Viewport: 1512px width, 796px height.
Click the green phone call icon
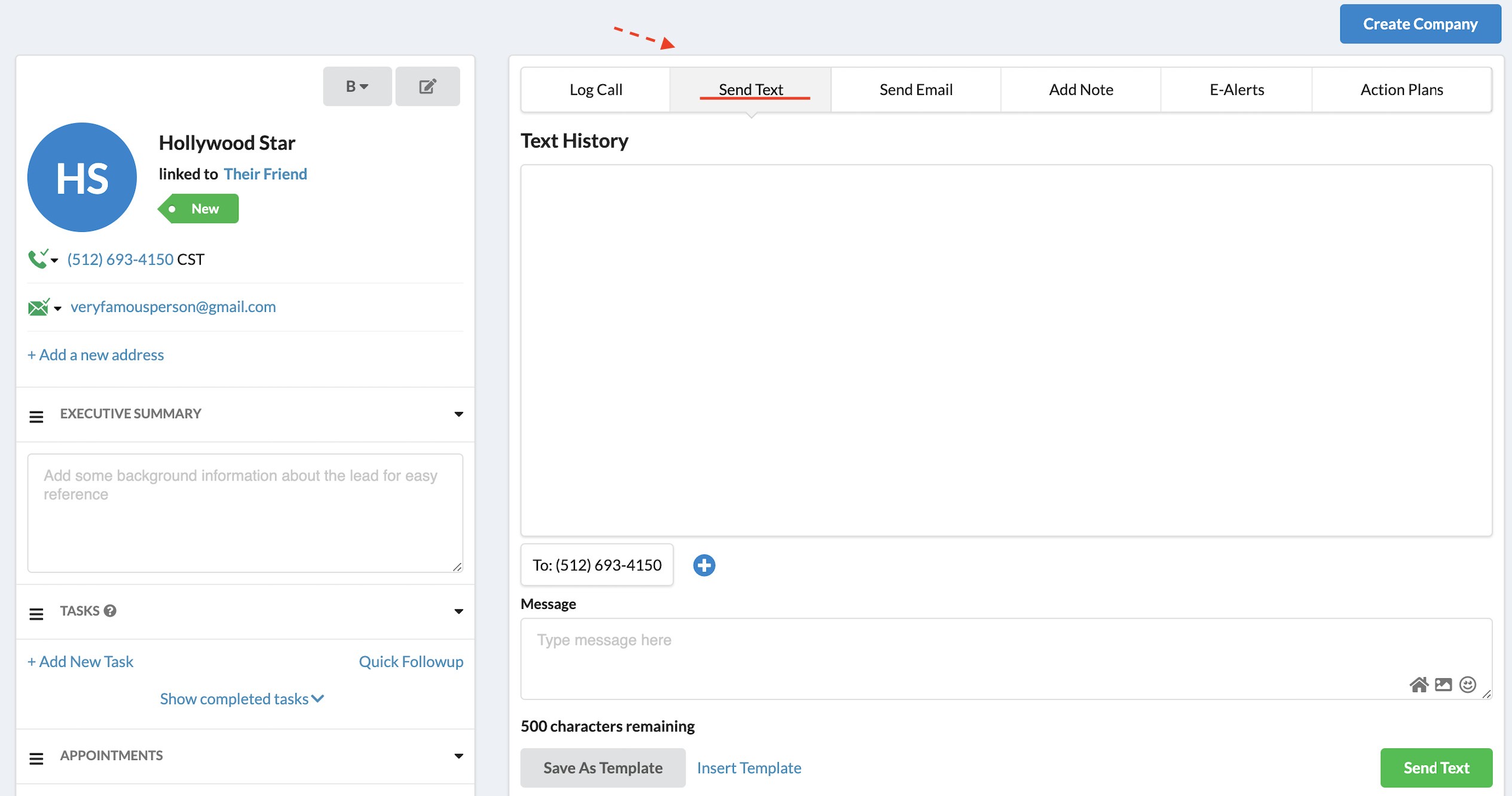coord(38,259)
